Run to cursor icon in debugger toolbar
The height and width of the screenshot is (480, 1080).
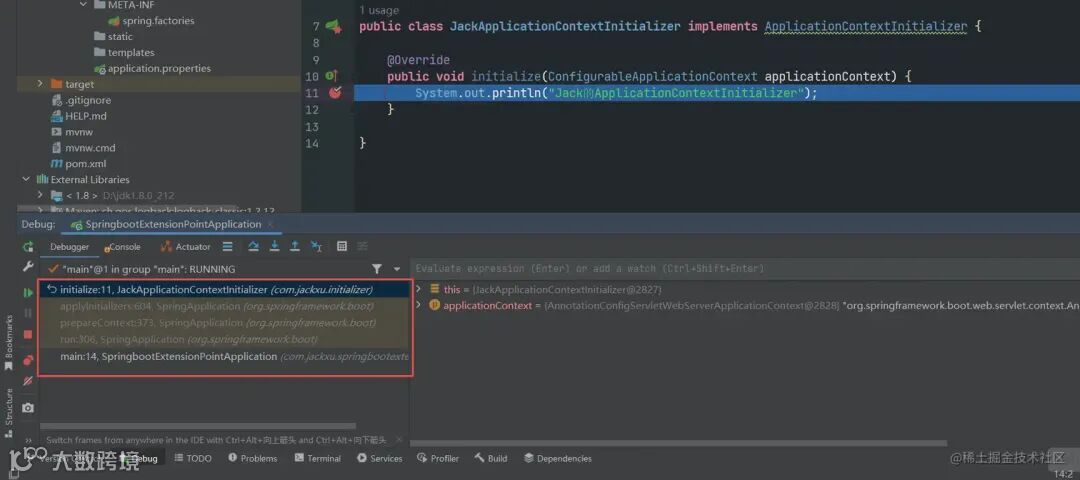tap(315, 247)
